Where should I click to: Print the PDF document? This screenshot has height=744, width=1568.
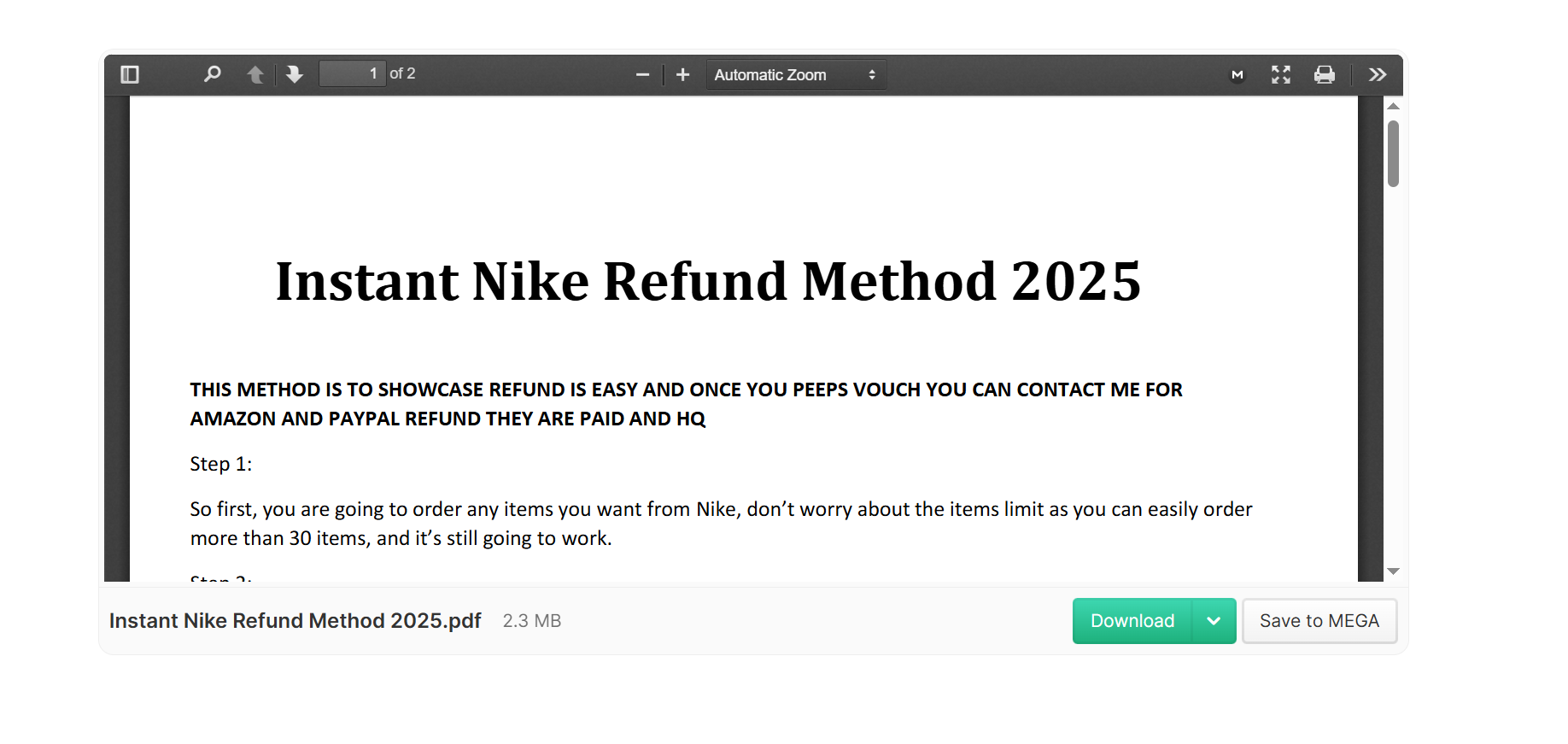(x=1325, y=75)
